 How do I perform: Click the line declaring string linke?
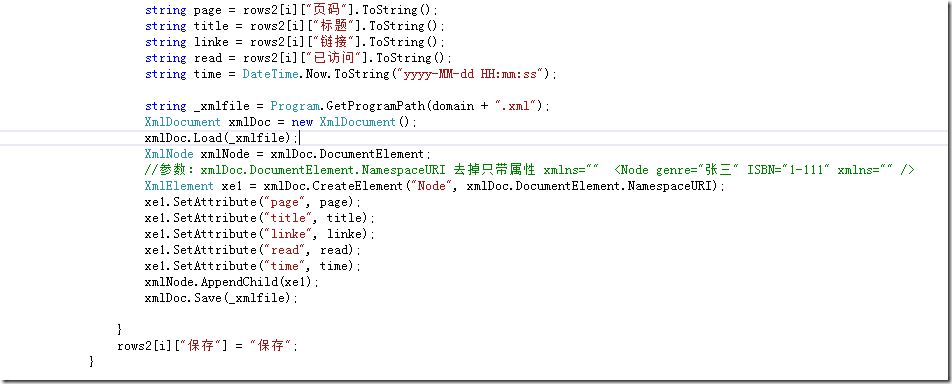tap(295, 42)
